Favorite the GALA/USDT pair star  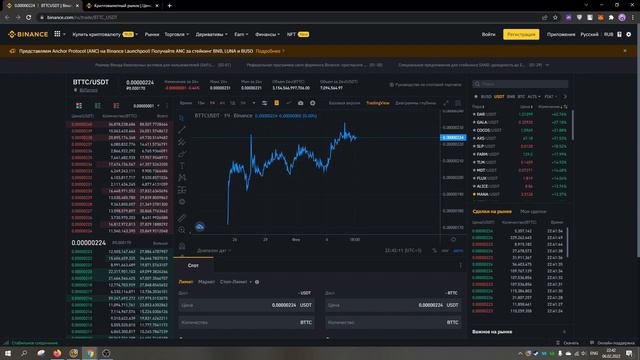point(474,122)
